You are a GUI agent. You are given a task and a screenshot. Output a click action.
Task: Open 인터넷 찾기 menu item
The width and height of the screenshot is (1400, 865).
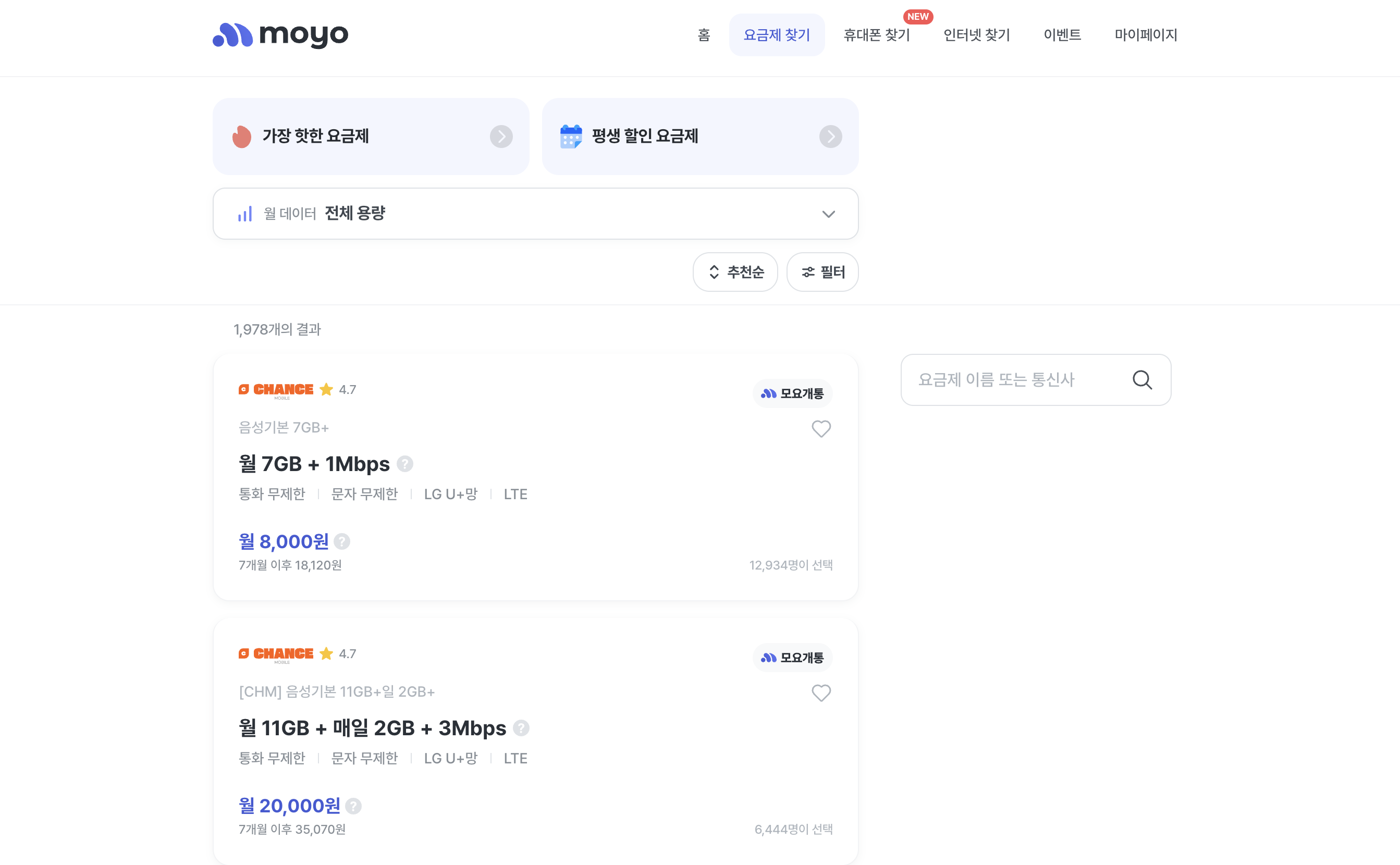977,35
